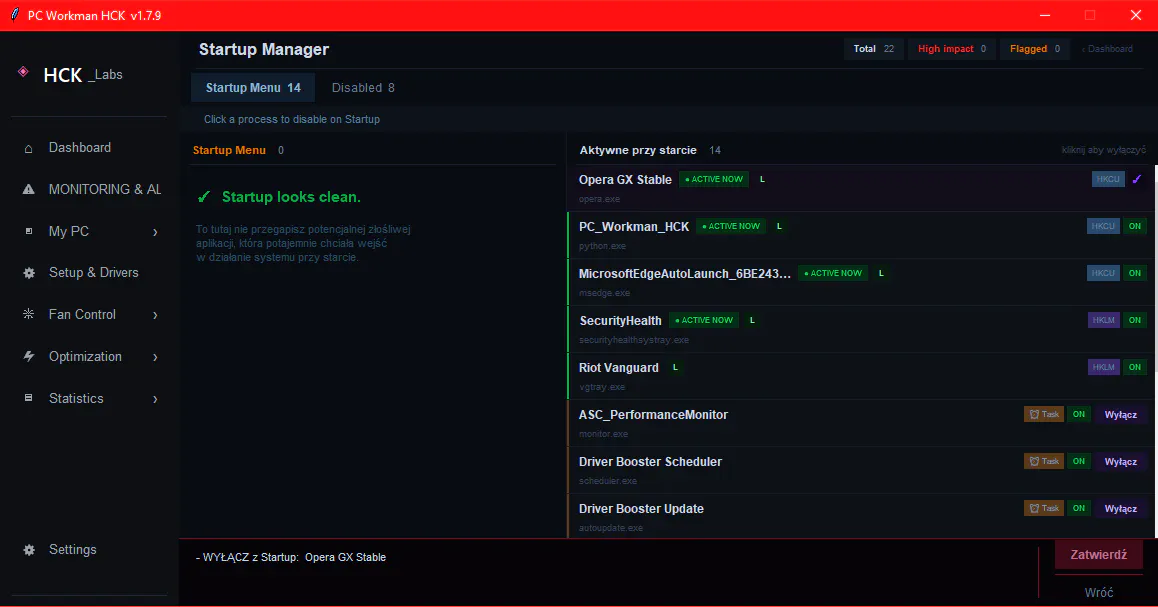The image size is (1158, 607).
Task: Click the HKLM badge on Riot Vanguard row
Action: click(1104, 367)
